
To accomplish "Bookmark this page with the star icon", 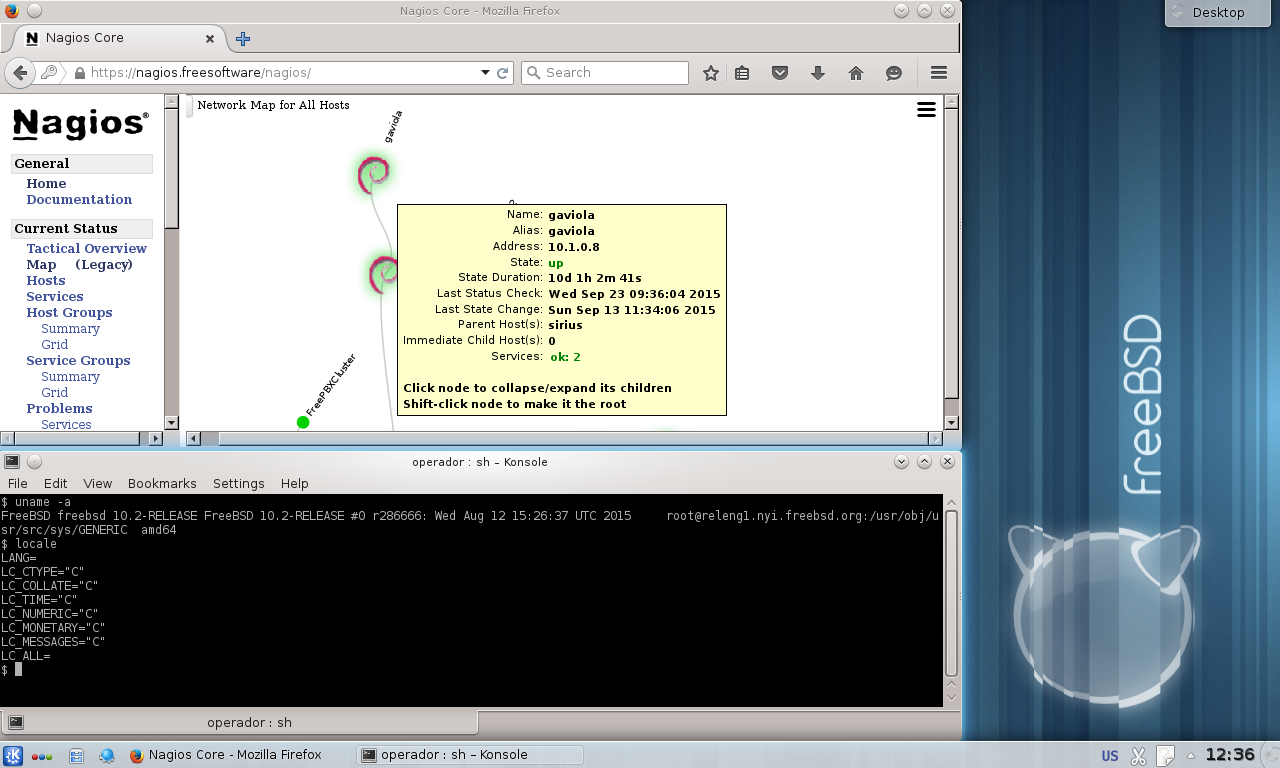I will click(x=711, y=73).
